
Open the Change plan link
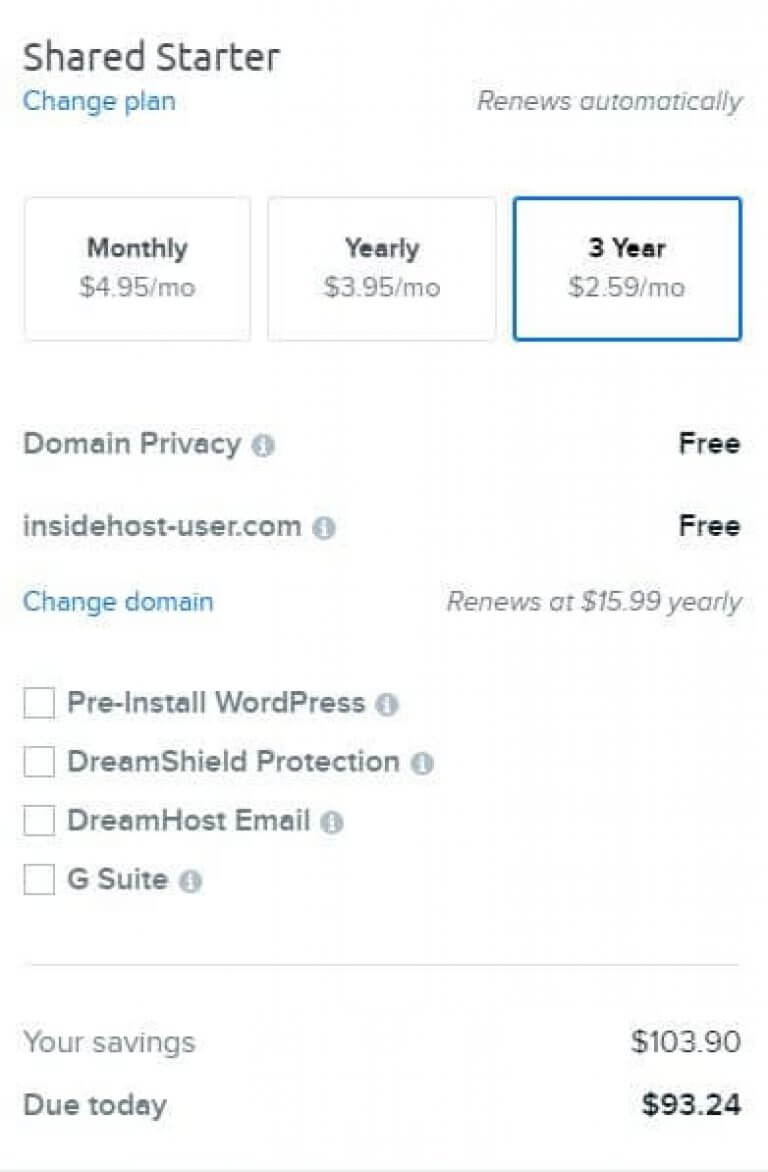tap(98, 101)
